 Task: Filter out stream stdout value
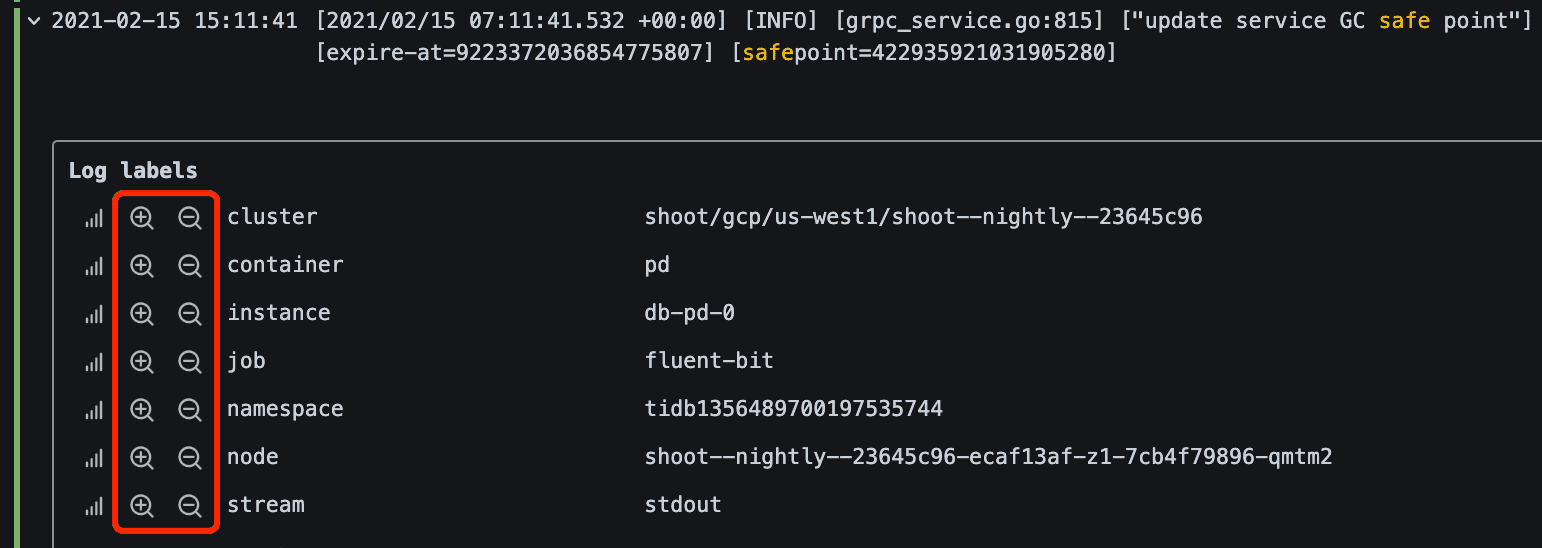[189, 506]
